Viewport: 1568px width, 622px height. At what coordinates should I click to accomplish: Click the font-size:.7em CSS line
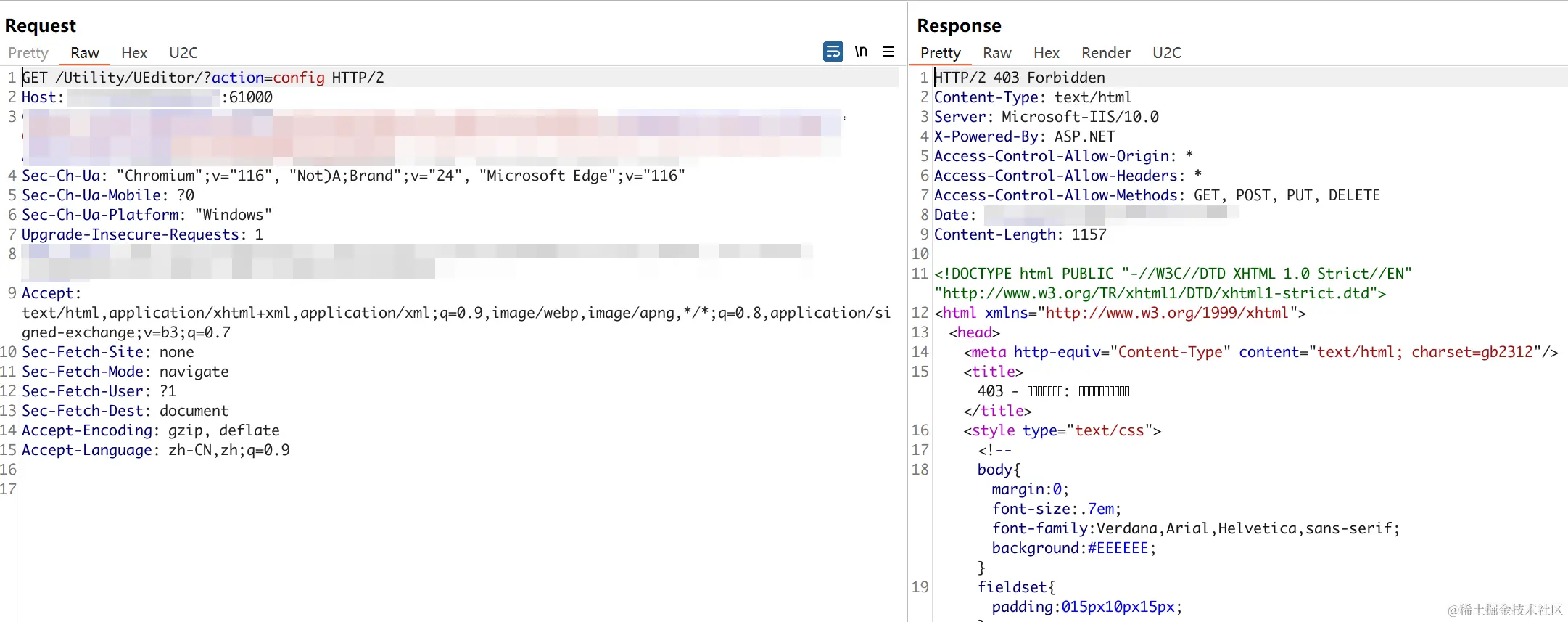1057,509
